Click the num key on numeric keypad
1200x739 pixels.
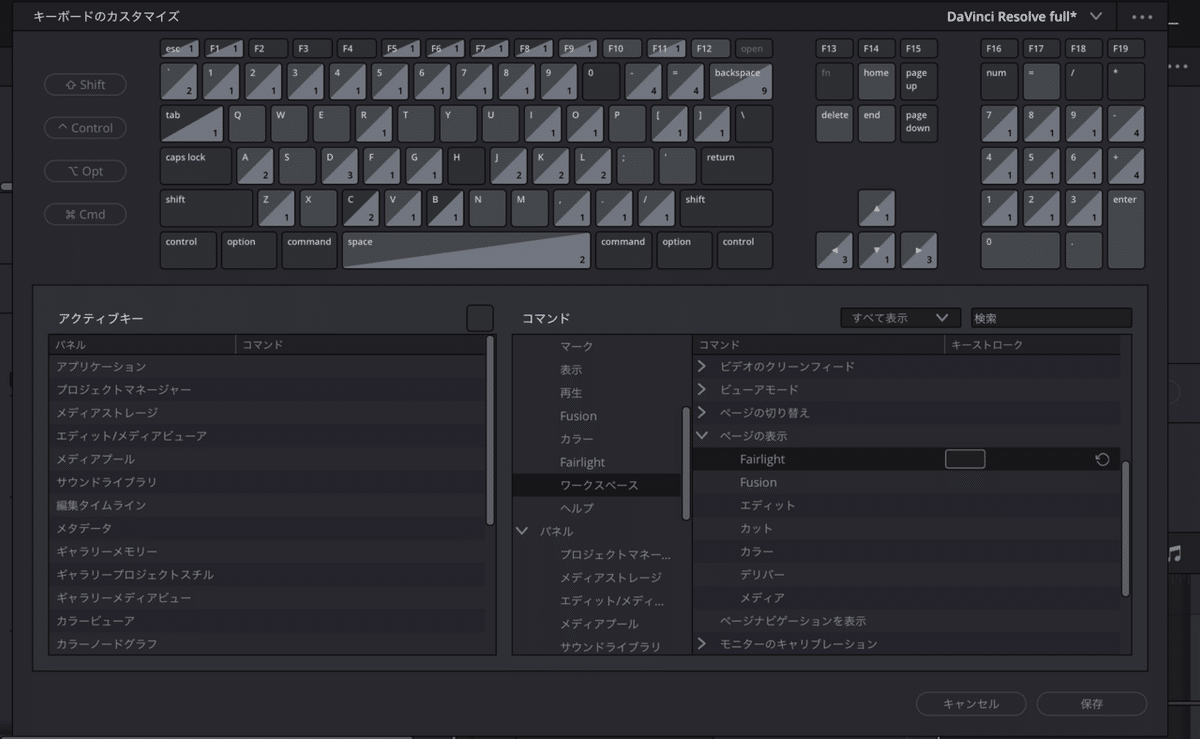(x=999, y=81)
